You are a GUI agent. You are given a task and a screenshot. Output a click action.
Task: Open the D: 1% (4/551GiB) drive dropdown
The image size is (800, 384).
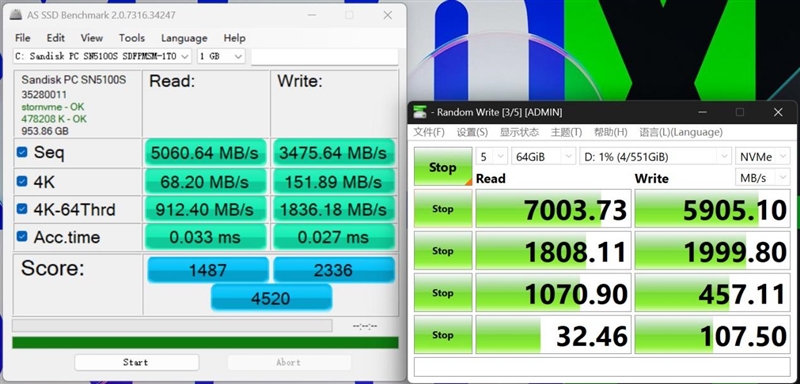655,157
